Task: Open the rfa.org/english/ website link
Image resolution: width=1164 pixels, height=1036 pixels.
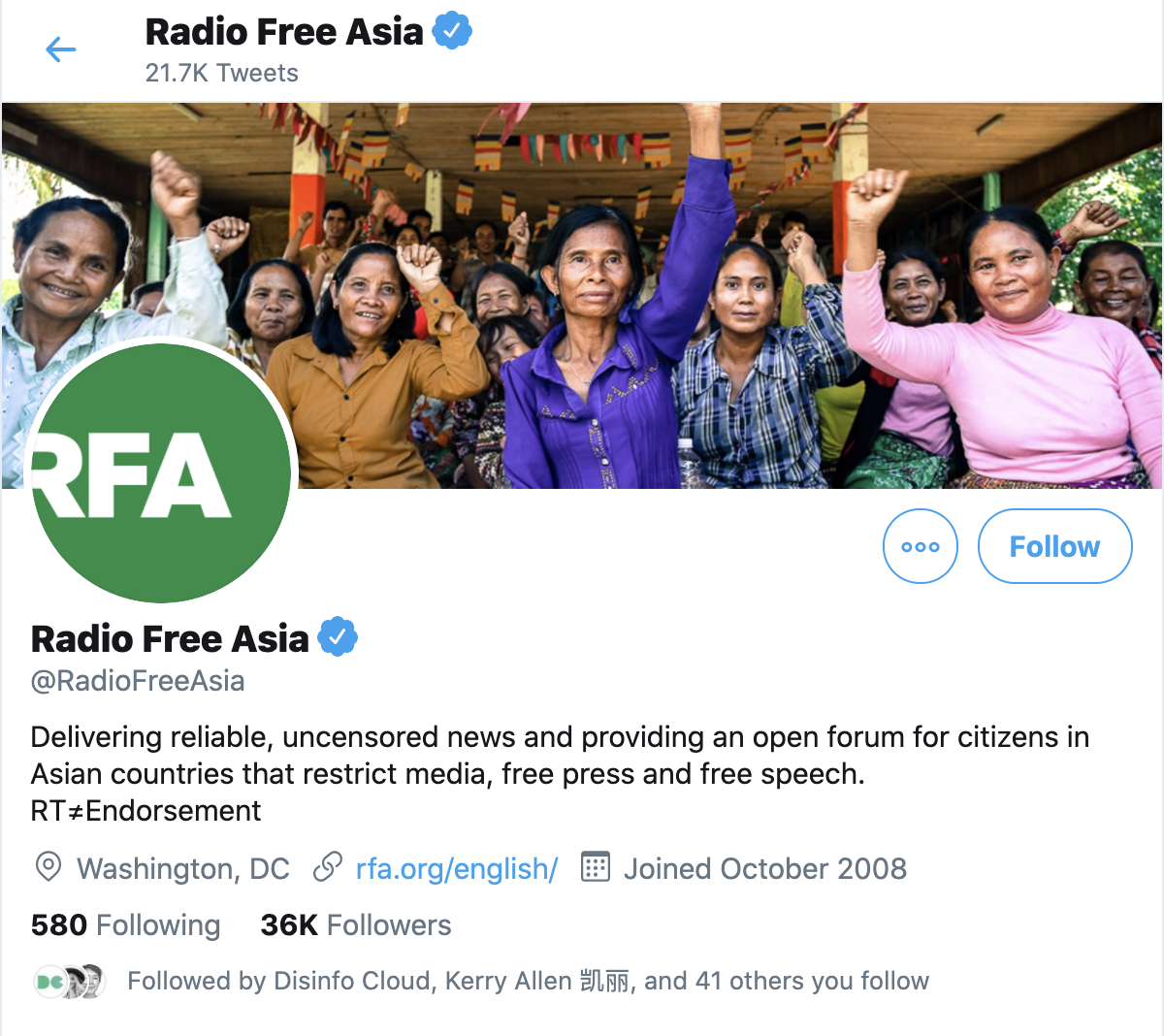Action: [x=457, y=868]
